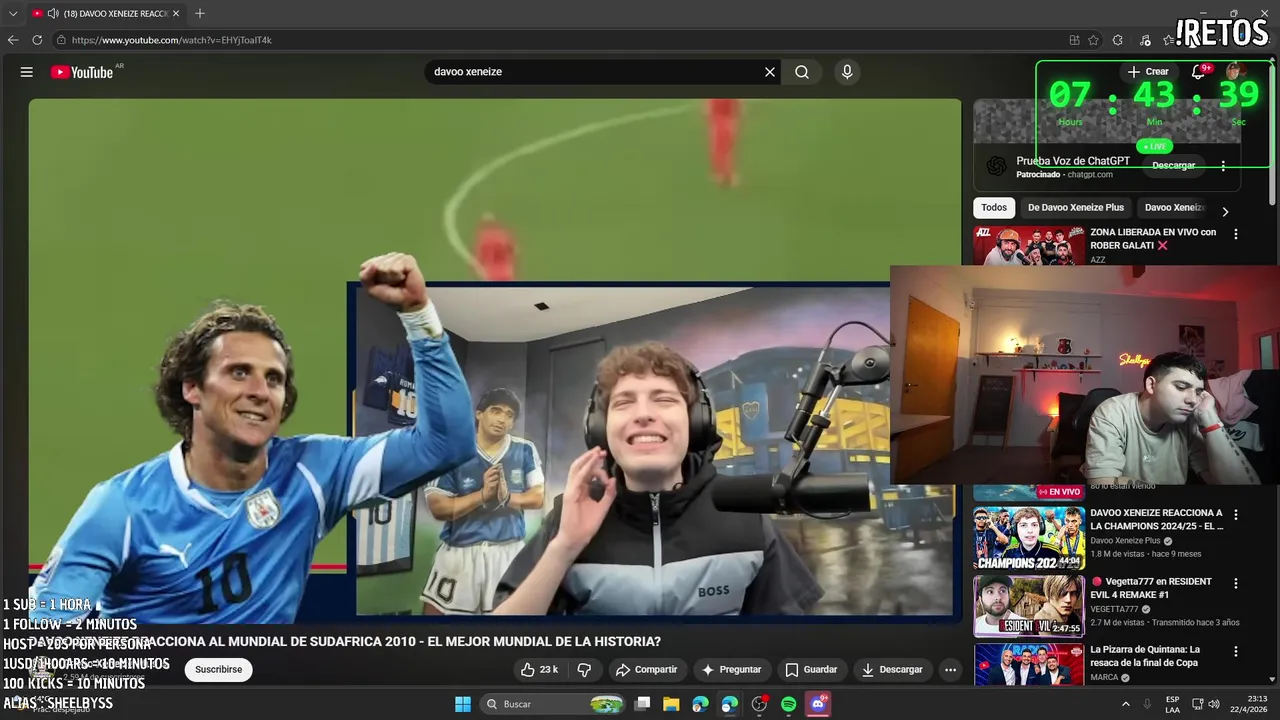This screenshot has width=1280, height=720.
Task: Open the Windows Start menu
Action: pos(463,704)
